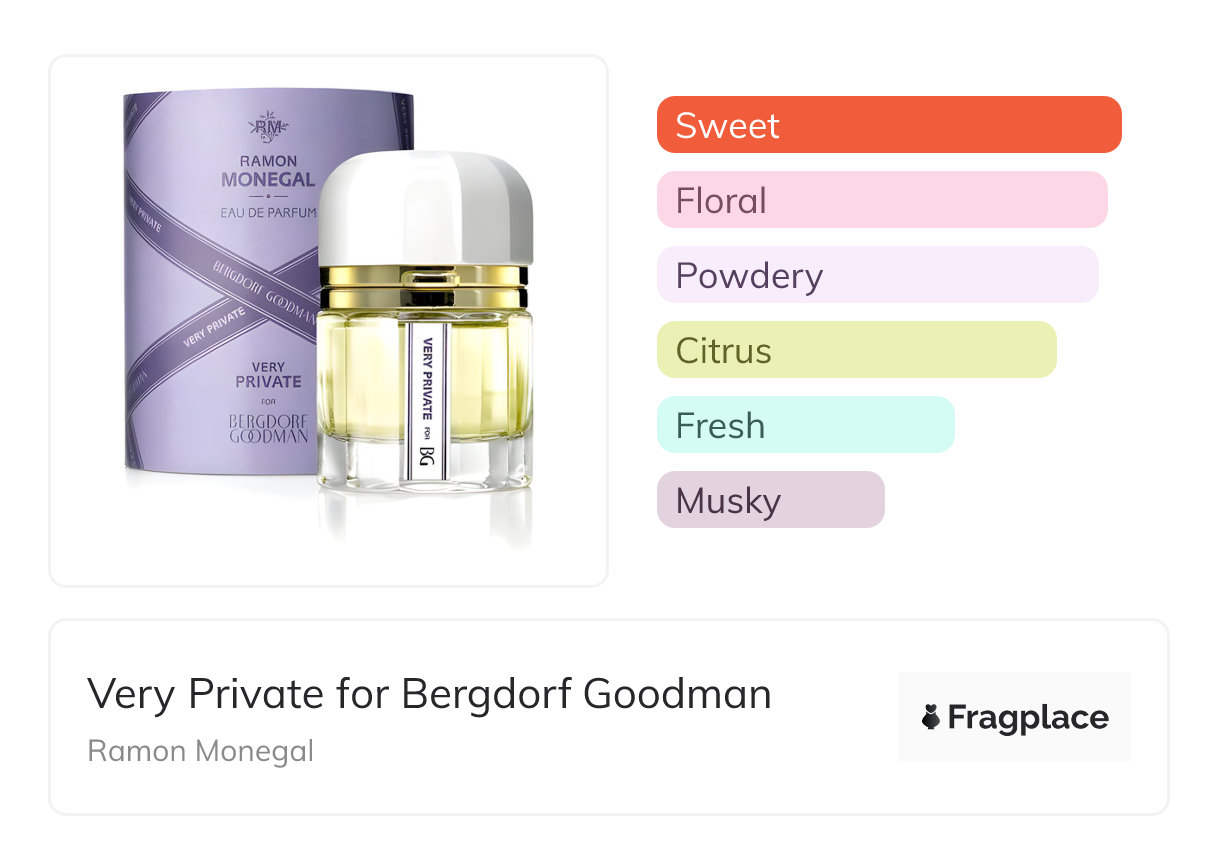Select the Floral accord bar
The height and width of the screenshot is (864, 1218).
click(x=881, y=200)
